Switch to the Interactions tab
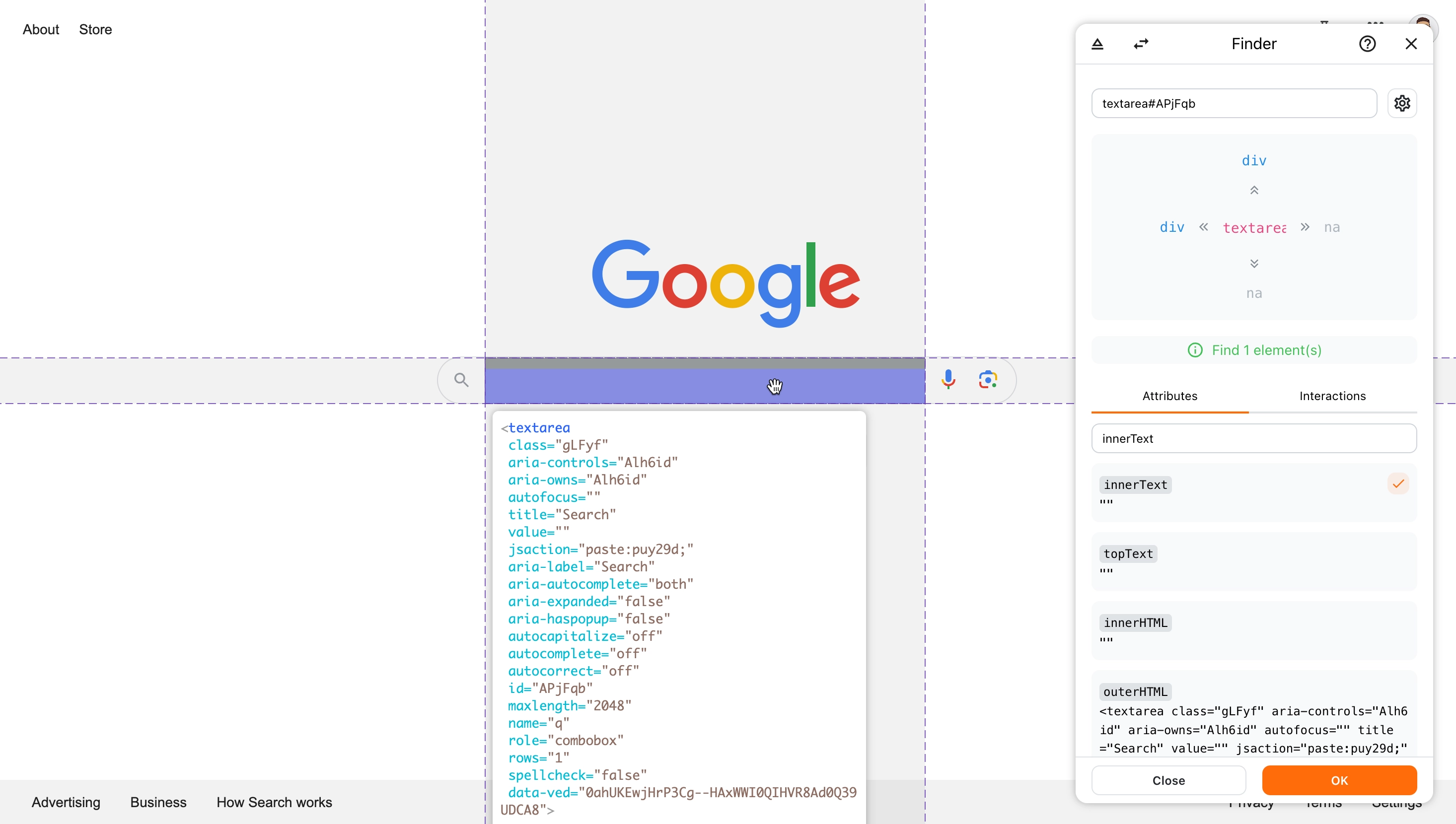 coord(1332,396)
